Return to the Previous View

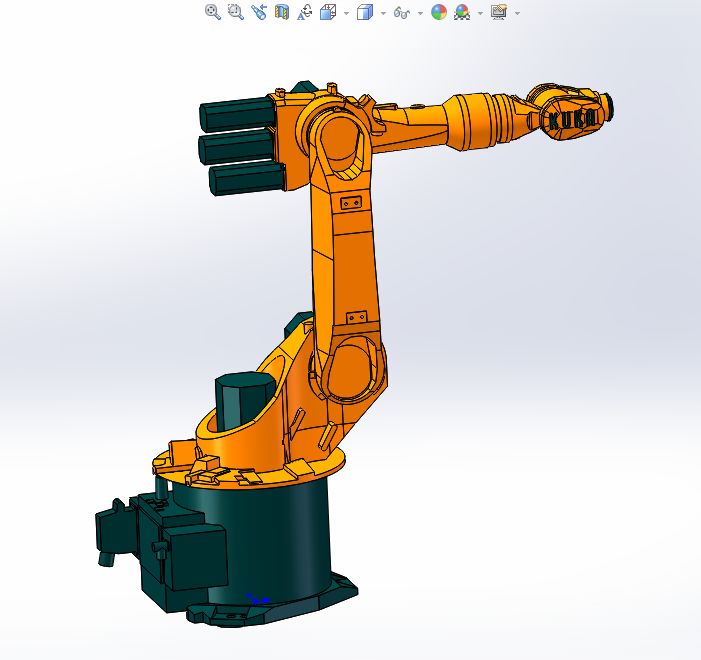tap(259, 12)
